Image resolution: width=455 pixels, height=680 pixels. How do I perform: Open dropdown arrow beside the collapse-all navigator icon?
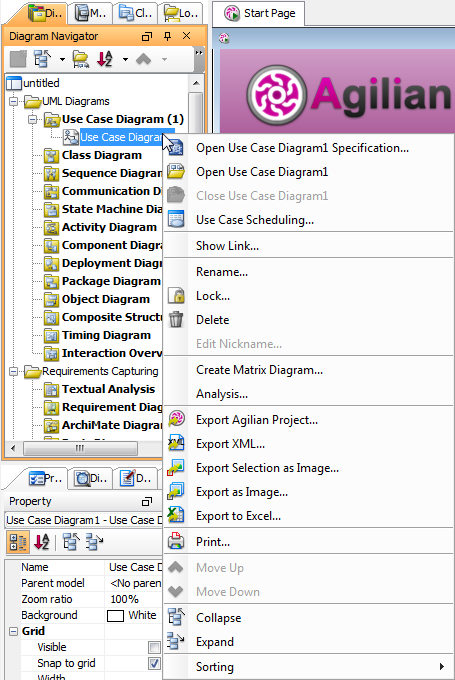click(62, 59)
